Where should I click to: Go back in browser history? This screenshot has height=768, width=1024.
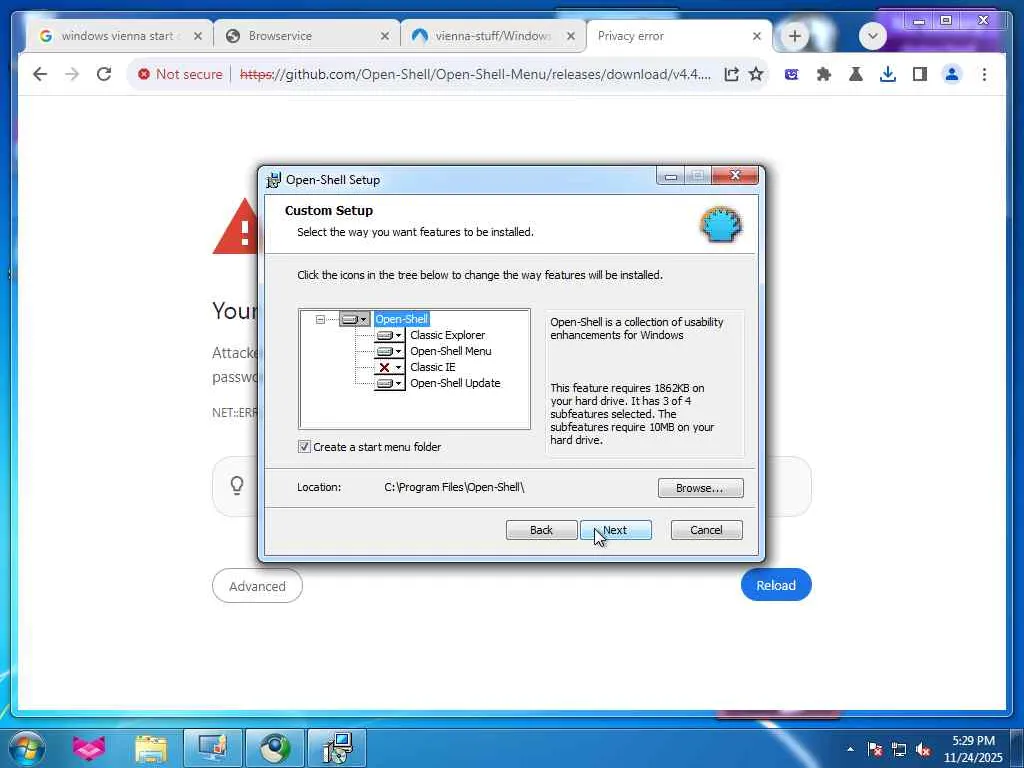pos(40,74)
